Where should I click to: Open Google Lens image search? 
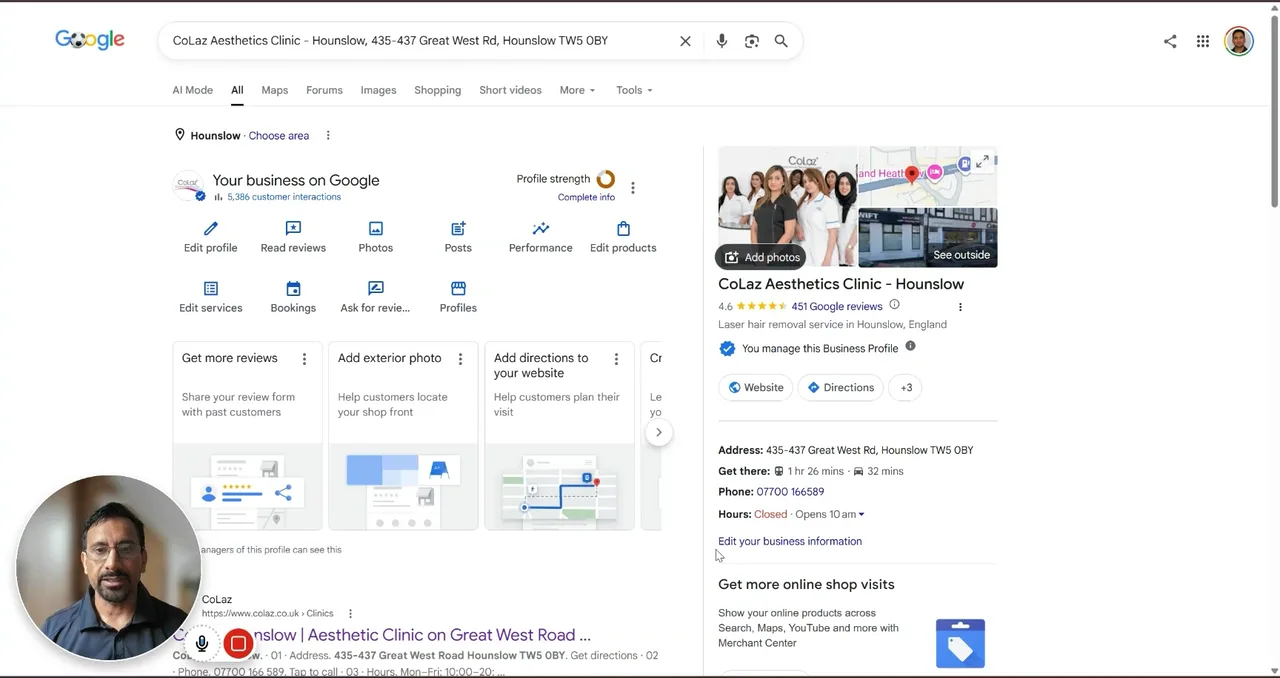[752, 41]
